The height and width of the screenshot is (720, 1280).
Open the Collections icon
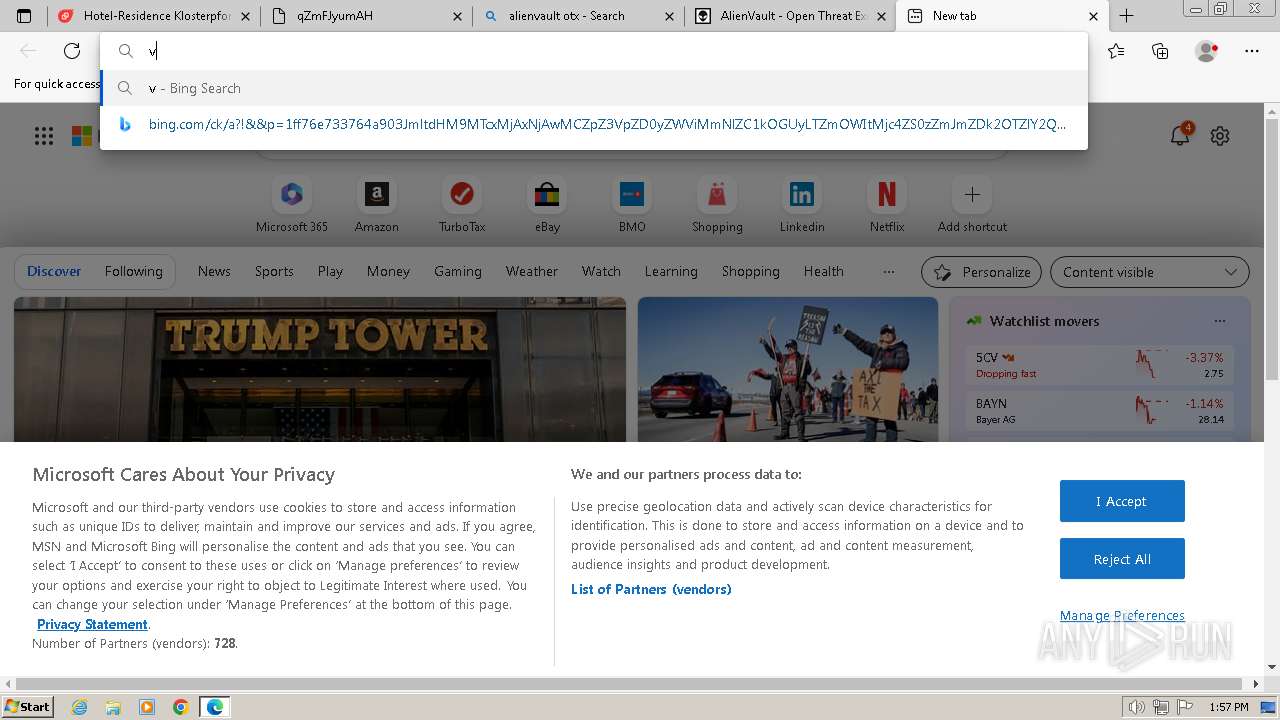click(x=1160, y=51)
